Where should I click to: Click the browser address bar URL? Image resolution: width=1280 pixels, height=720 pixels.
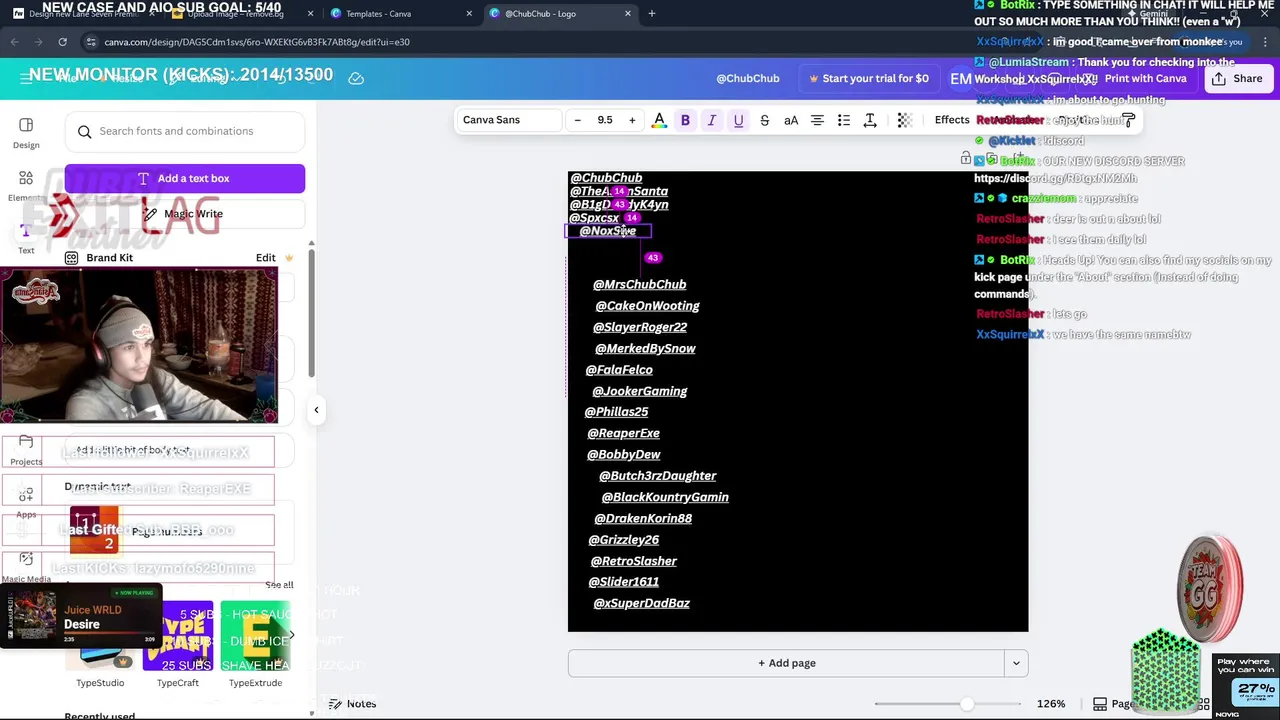257,42
